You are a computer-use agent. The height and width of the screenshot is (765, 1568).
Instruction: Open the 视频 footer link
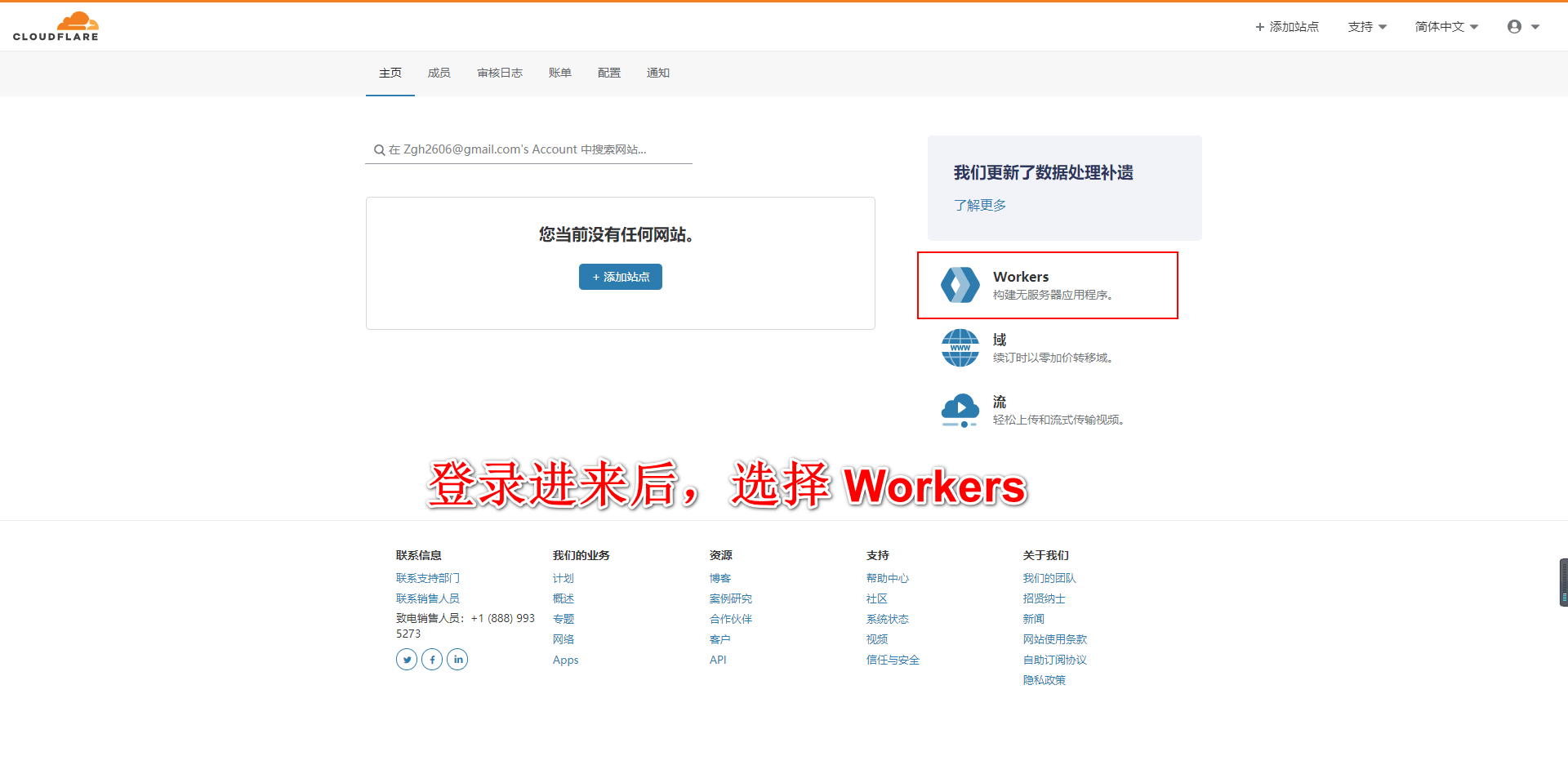877,639
